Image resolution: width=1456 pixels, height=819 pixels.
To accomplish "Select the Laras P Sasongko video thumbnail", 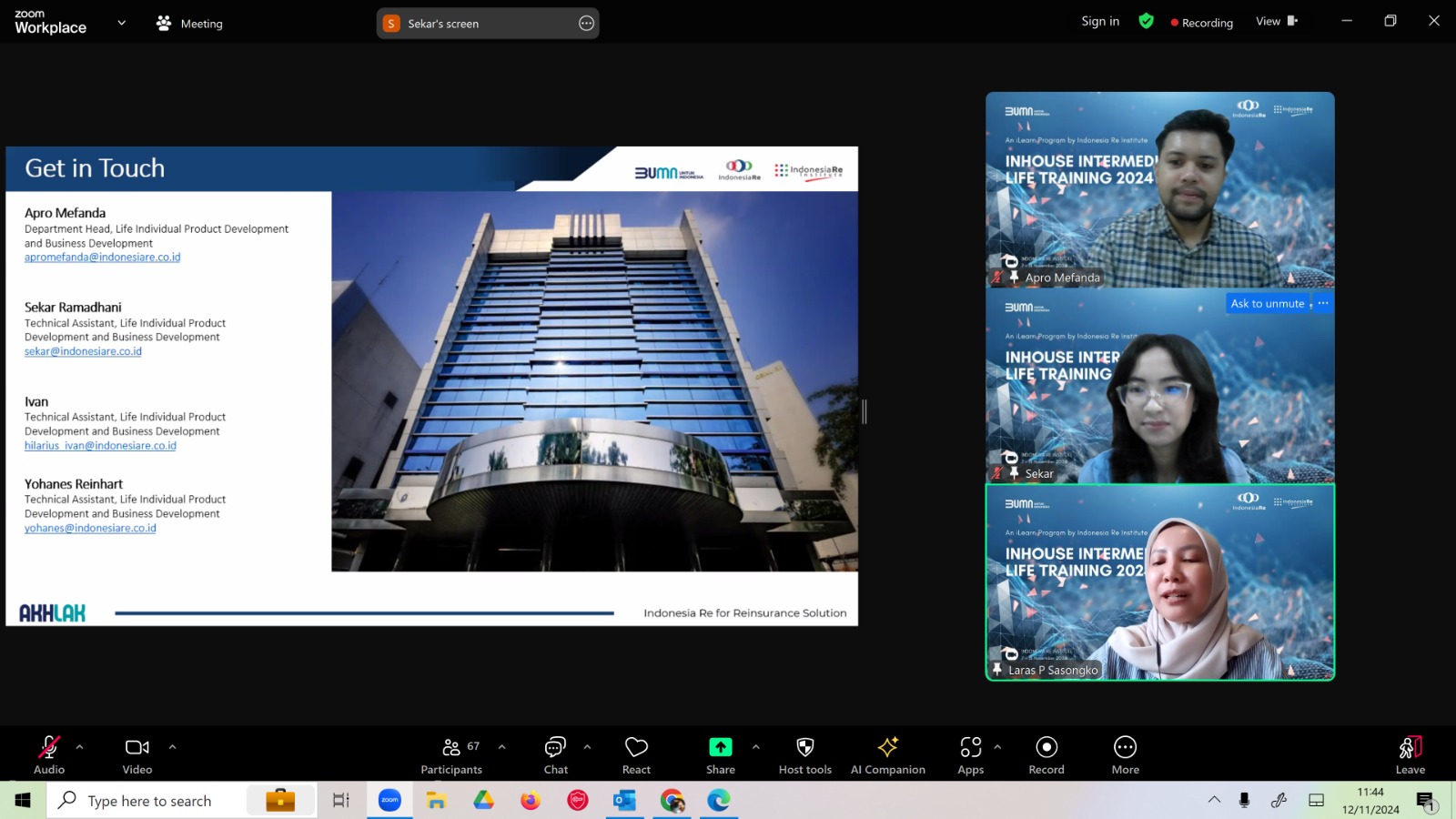I will [x=1160, y=582].
